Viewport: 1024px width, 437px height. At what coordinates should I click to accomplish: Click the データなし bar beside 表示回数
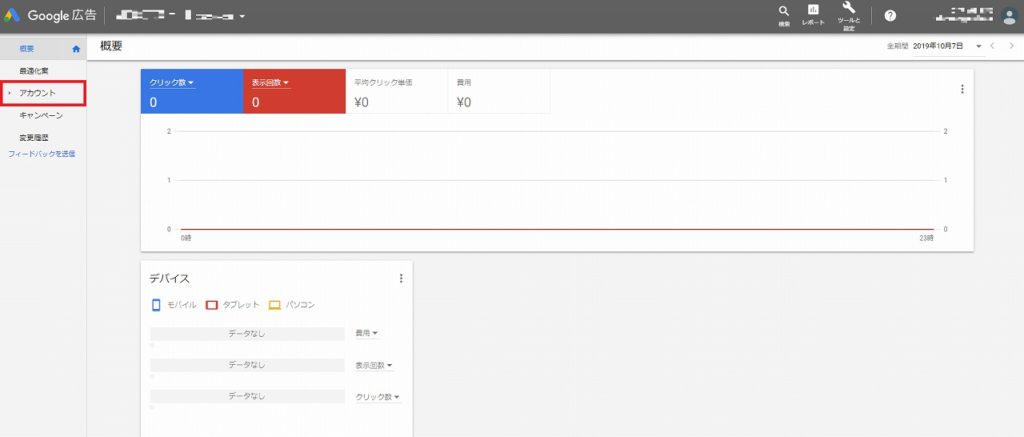pyautogui.click(x=247, y=365)
